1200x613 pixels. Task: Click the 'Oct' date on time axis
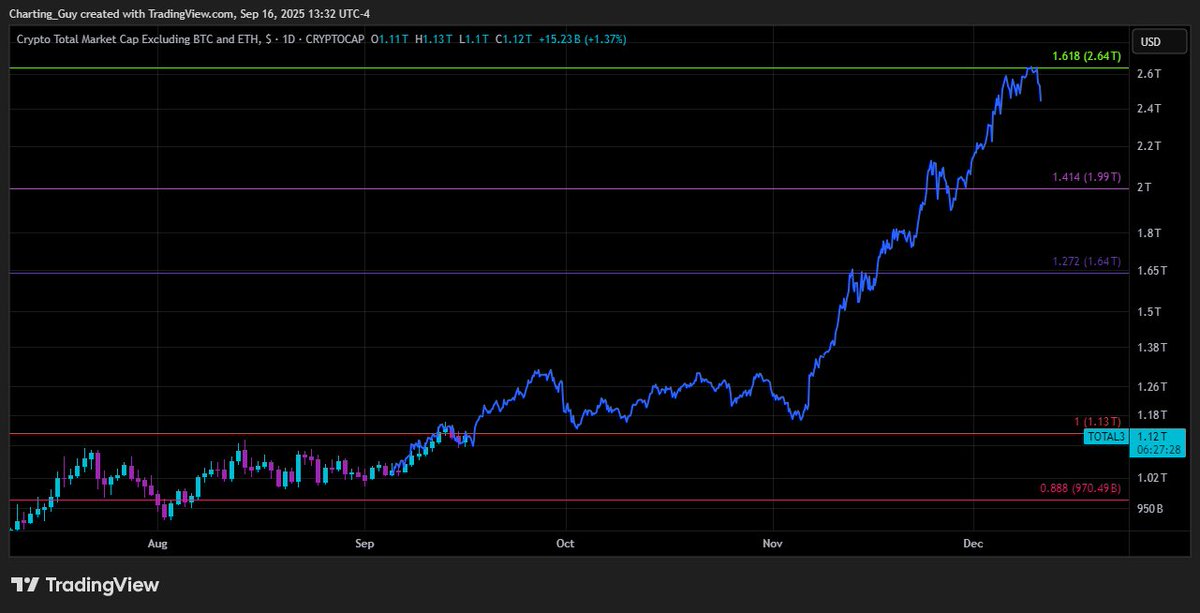click(x=566, y=544)
